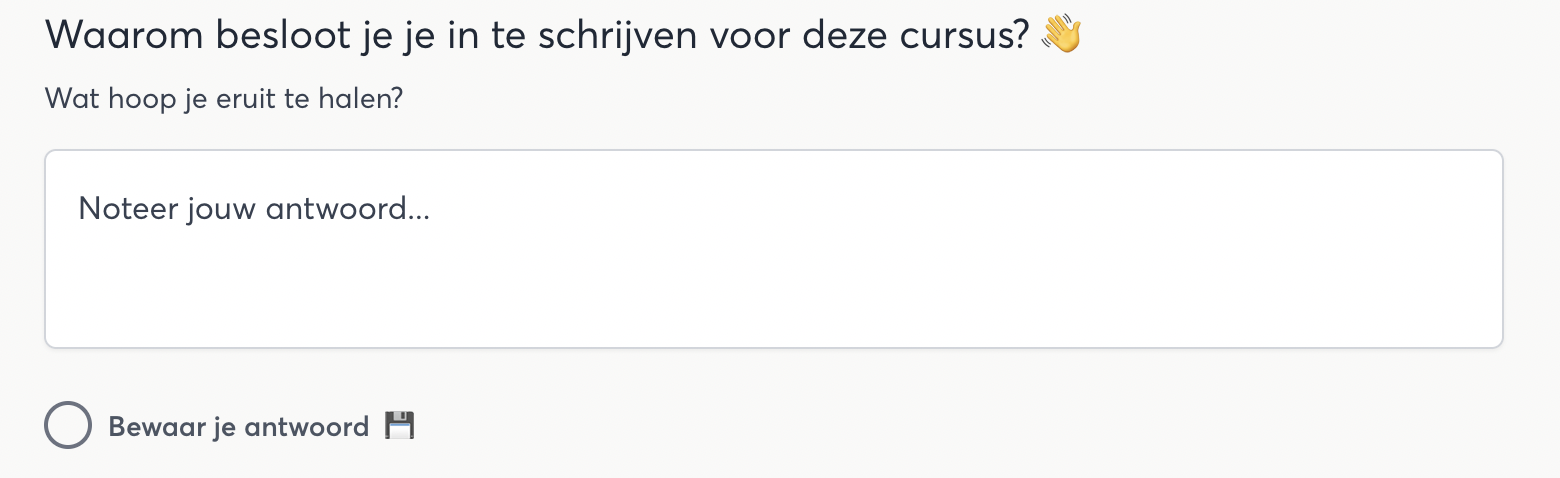Viewport: 1560px width, 478px height.
Task: Click the 'Bewaar je antwoord' label
Action: point(238,427)
